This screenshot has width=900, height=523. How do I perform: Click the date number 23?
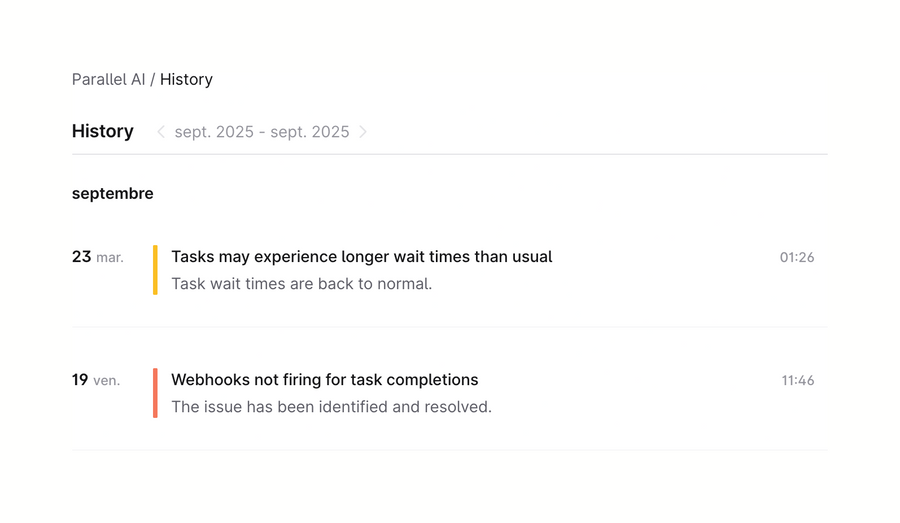point(81,257)
